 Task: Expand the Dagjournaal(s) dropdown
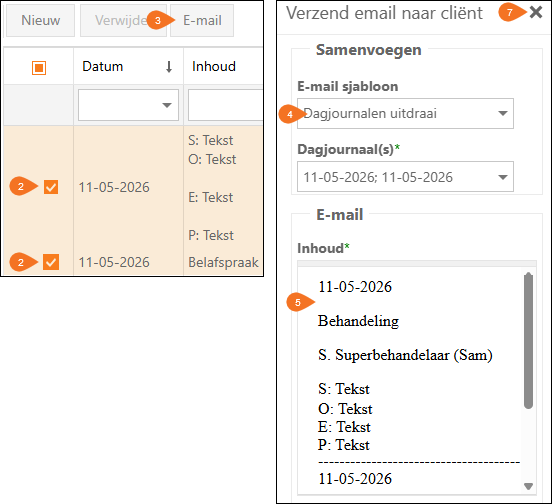(405, 177)
